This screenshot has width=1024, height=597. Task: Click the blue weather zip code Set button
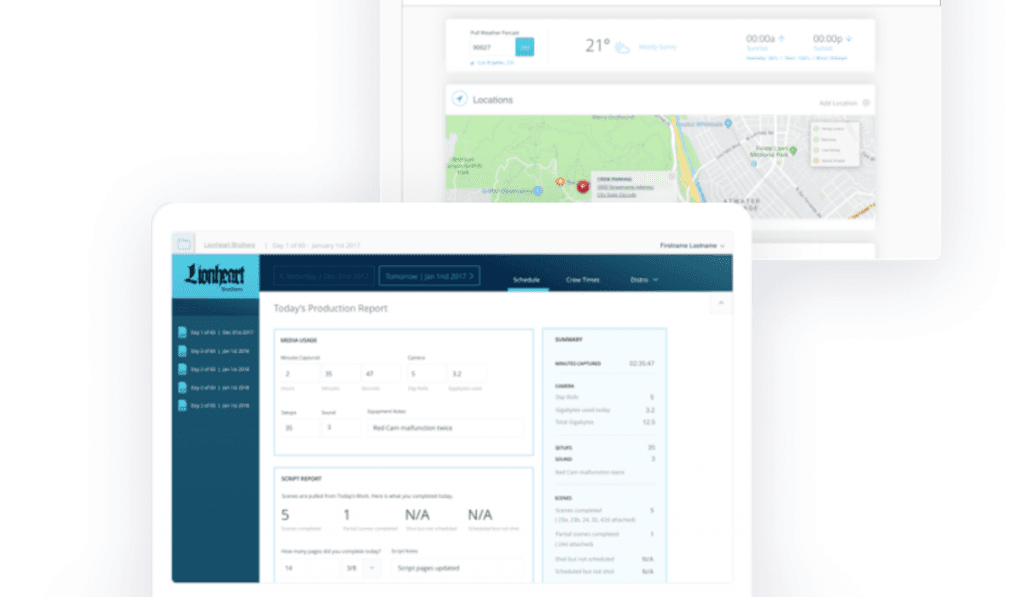click(x=524, y=47)
